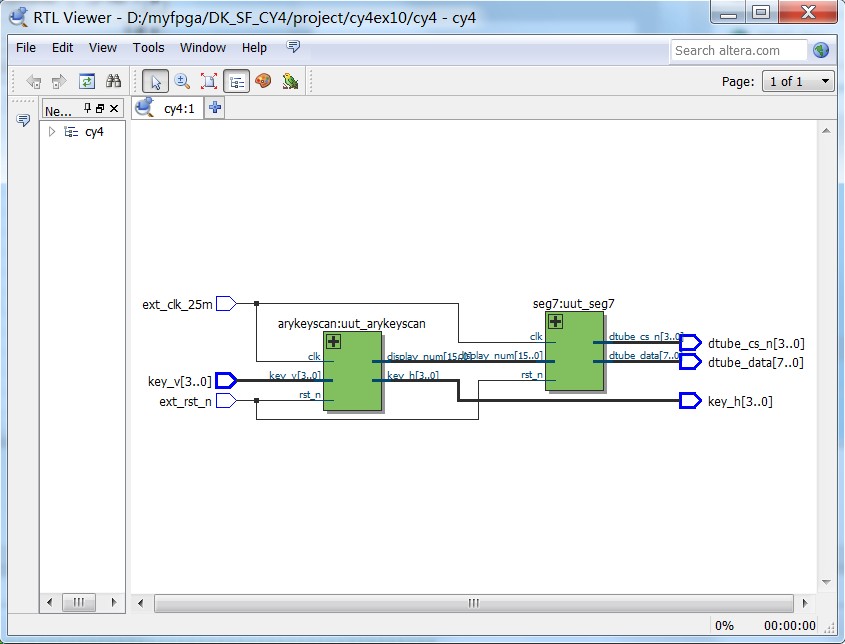
Task: Click the globe icon beside search box
Action: click(x=821, y=50)
